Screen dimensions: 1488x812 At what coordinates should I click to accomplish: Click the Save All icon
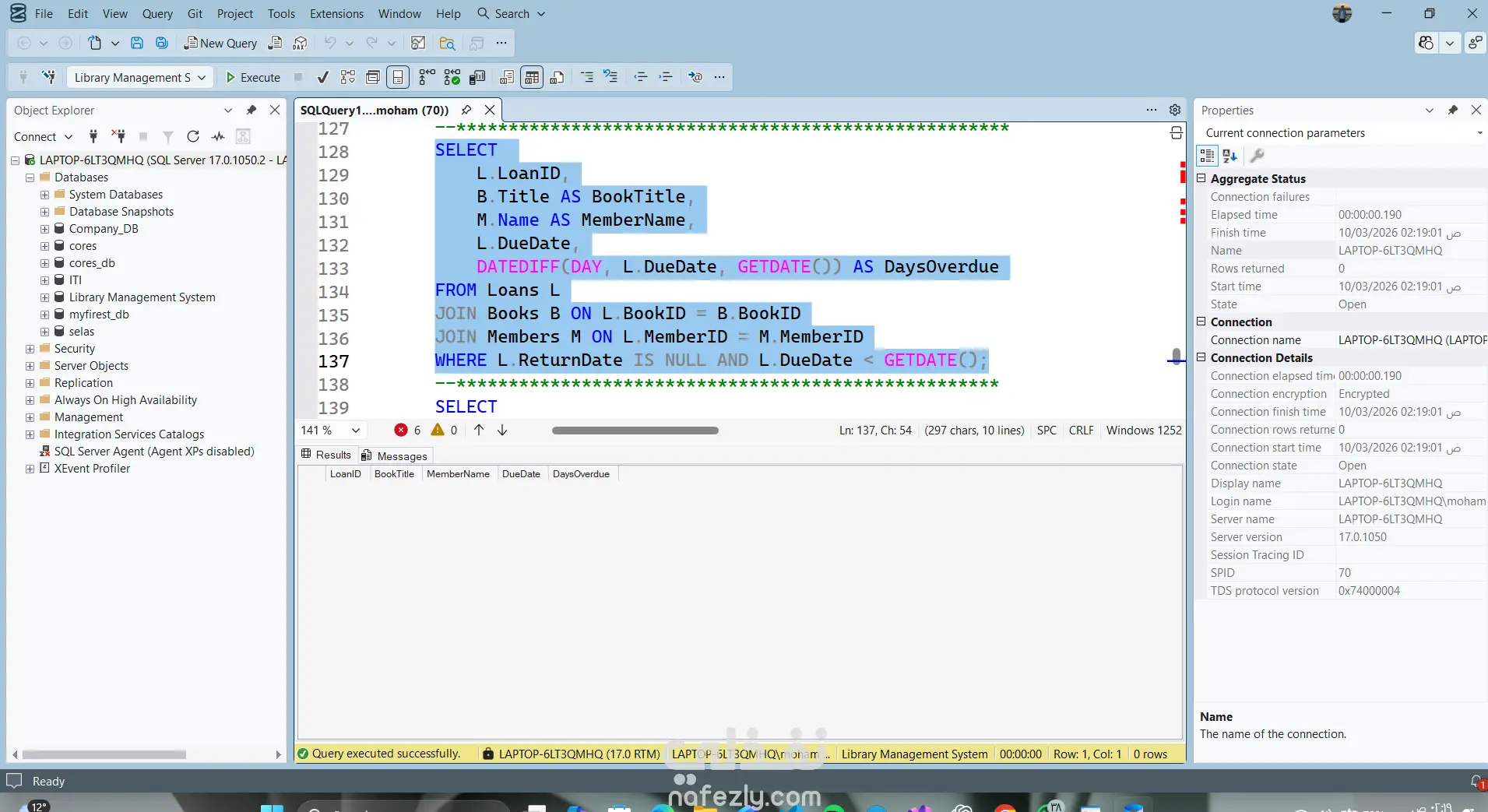pyautogui.click(x=162, y=43)
